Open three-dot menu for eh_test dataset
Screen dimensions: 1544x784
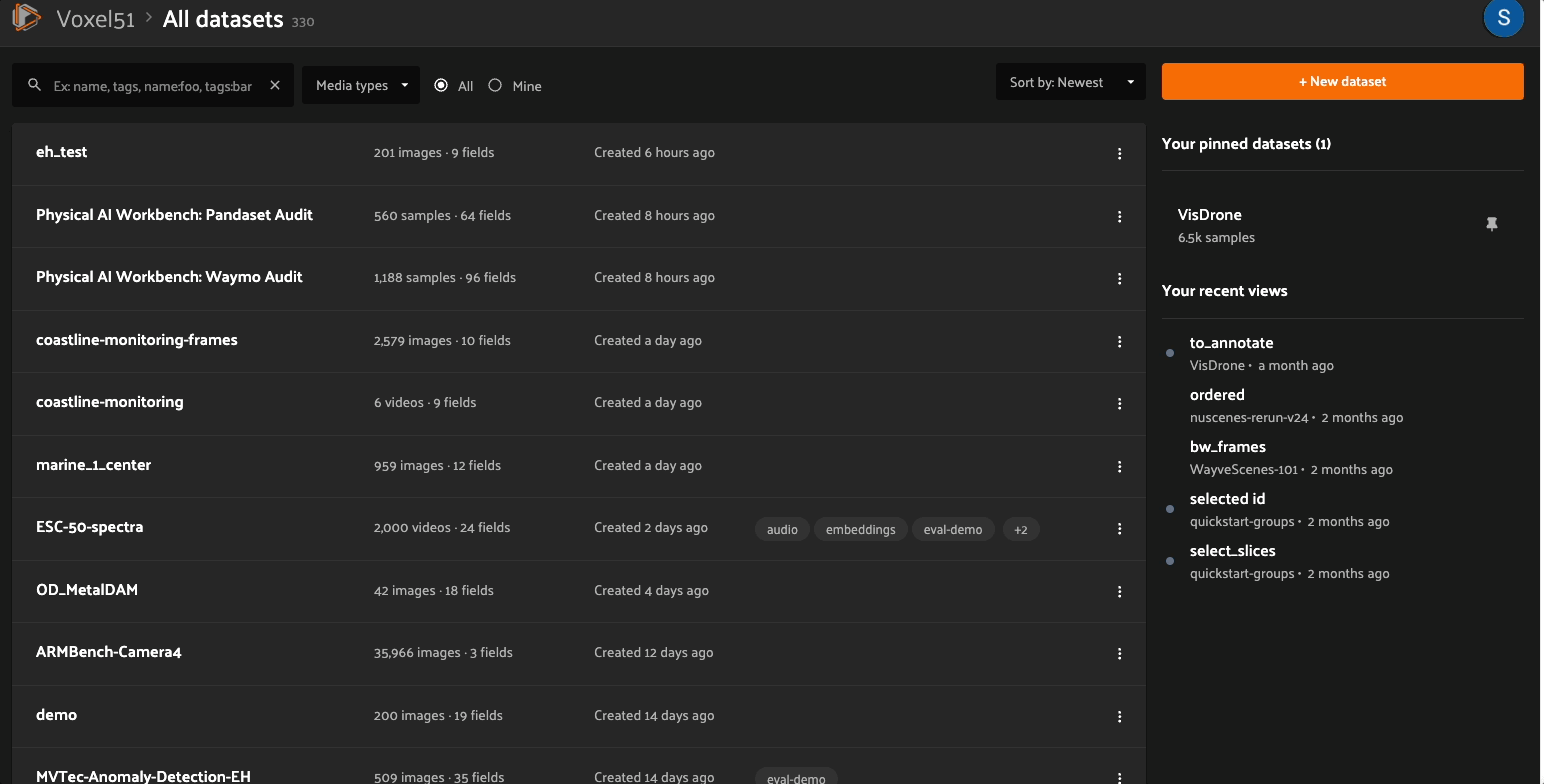pyautogui.click(x=1119, y=154)
